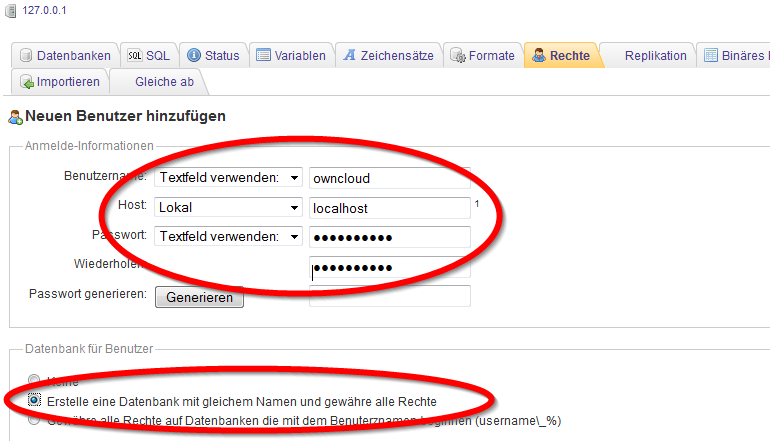Click the Variablen tab icon

pos(264,56)
